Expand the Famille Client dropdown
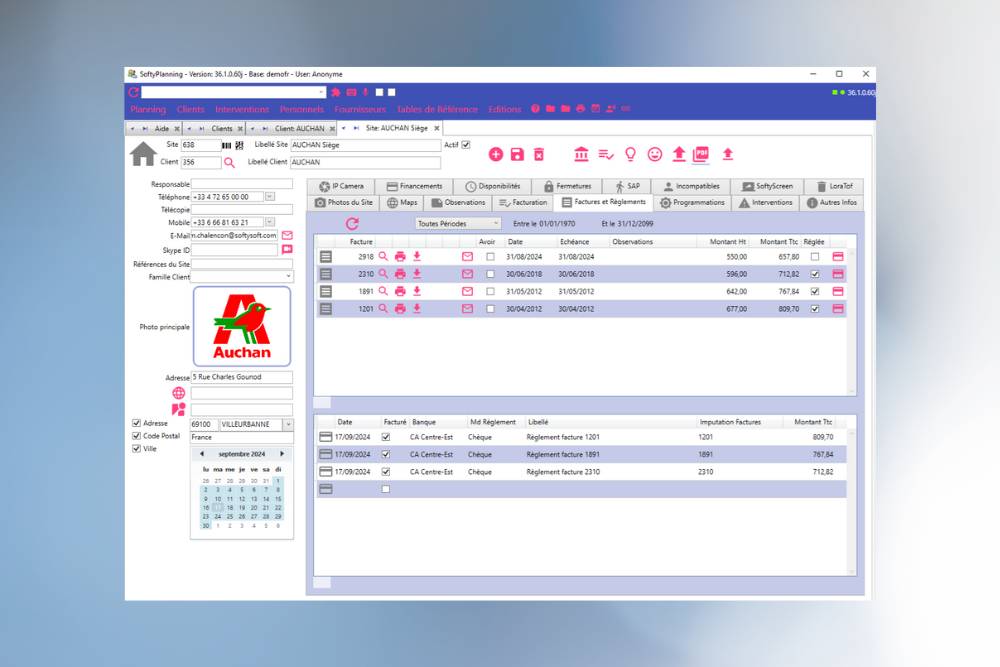 288,276
